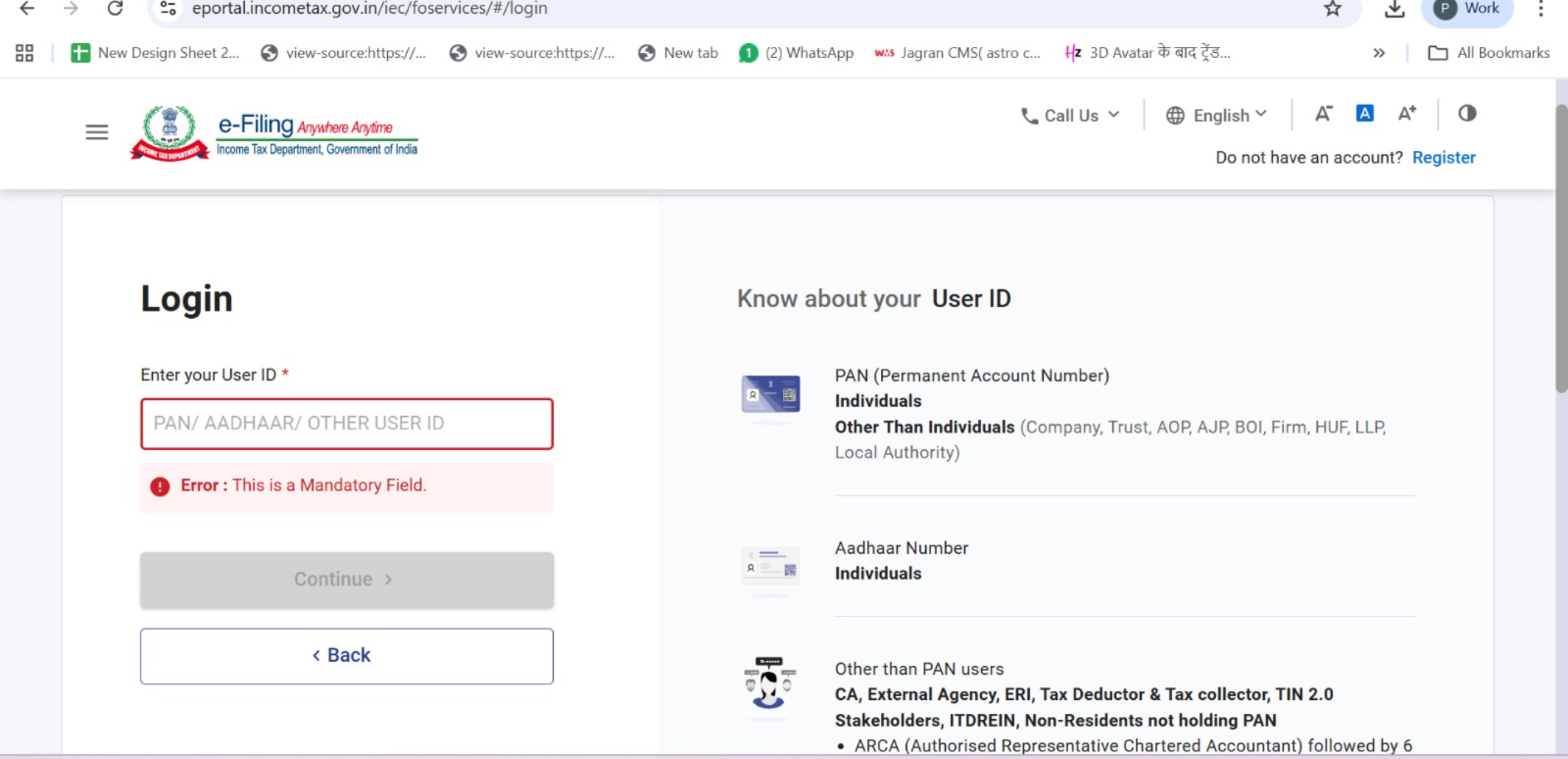Expand the Call Us dropdown
Viewport: 1568px width, 759px height.
[1068, 115]
